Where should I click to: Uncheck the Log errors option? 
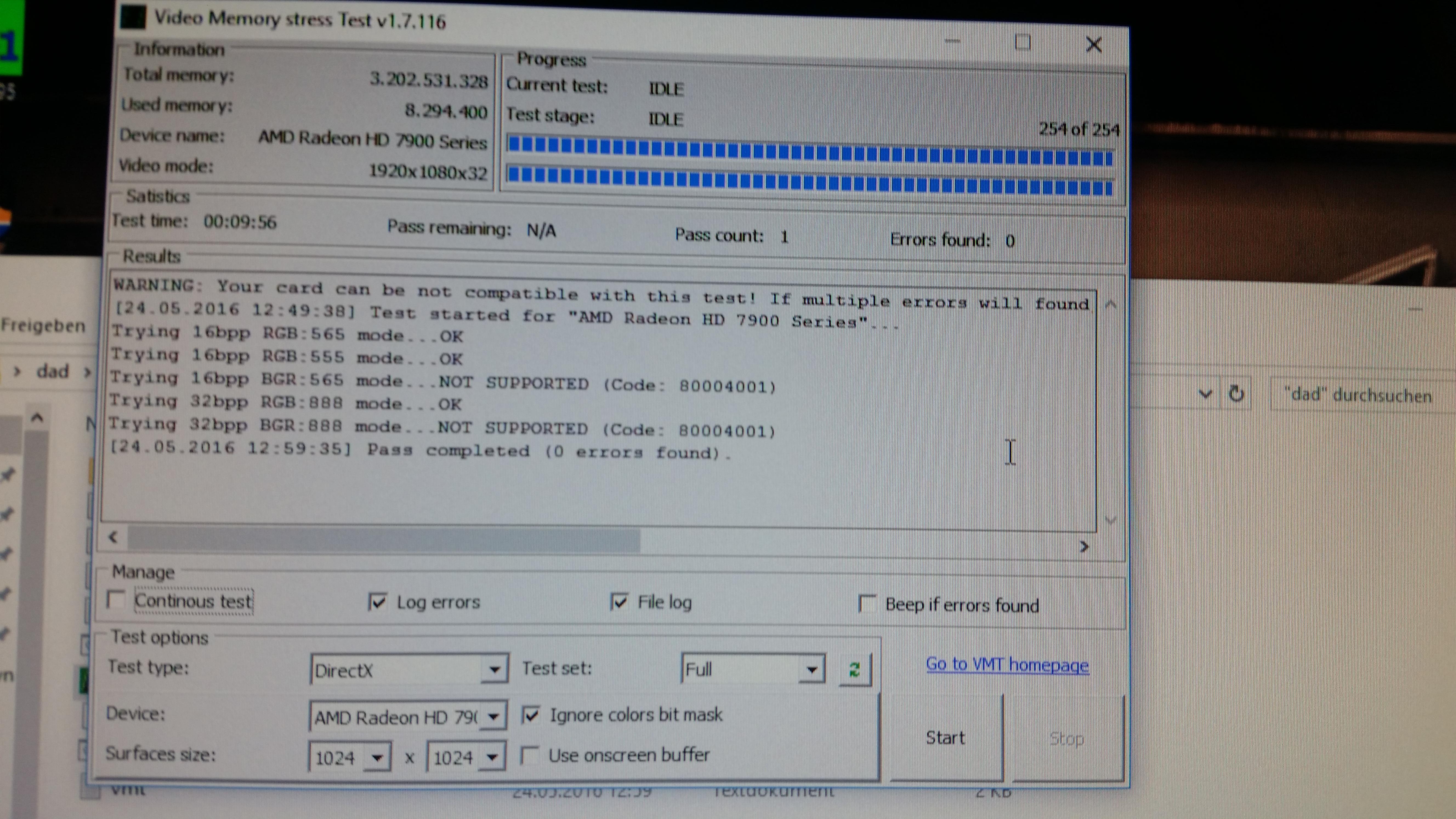pyautogui.click(x=377, y=601)
